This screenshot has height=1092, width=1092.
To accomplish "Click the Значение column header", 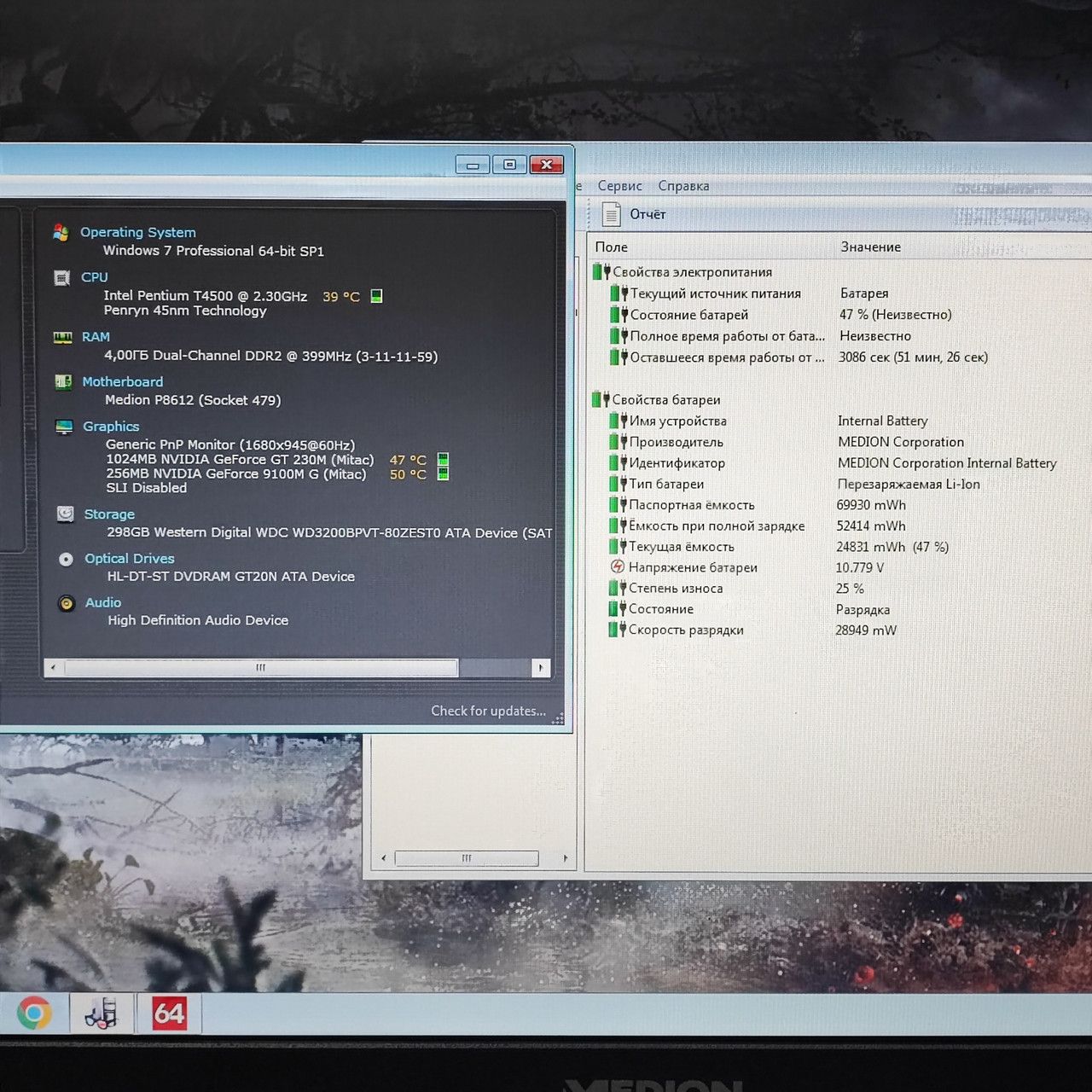I will pos(870,247).
